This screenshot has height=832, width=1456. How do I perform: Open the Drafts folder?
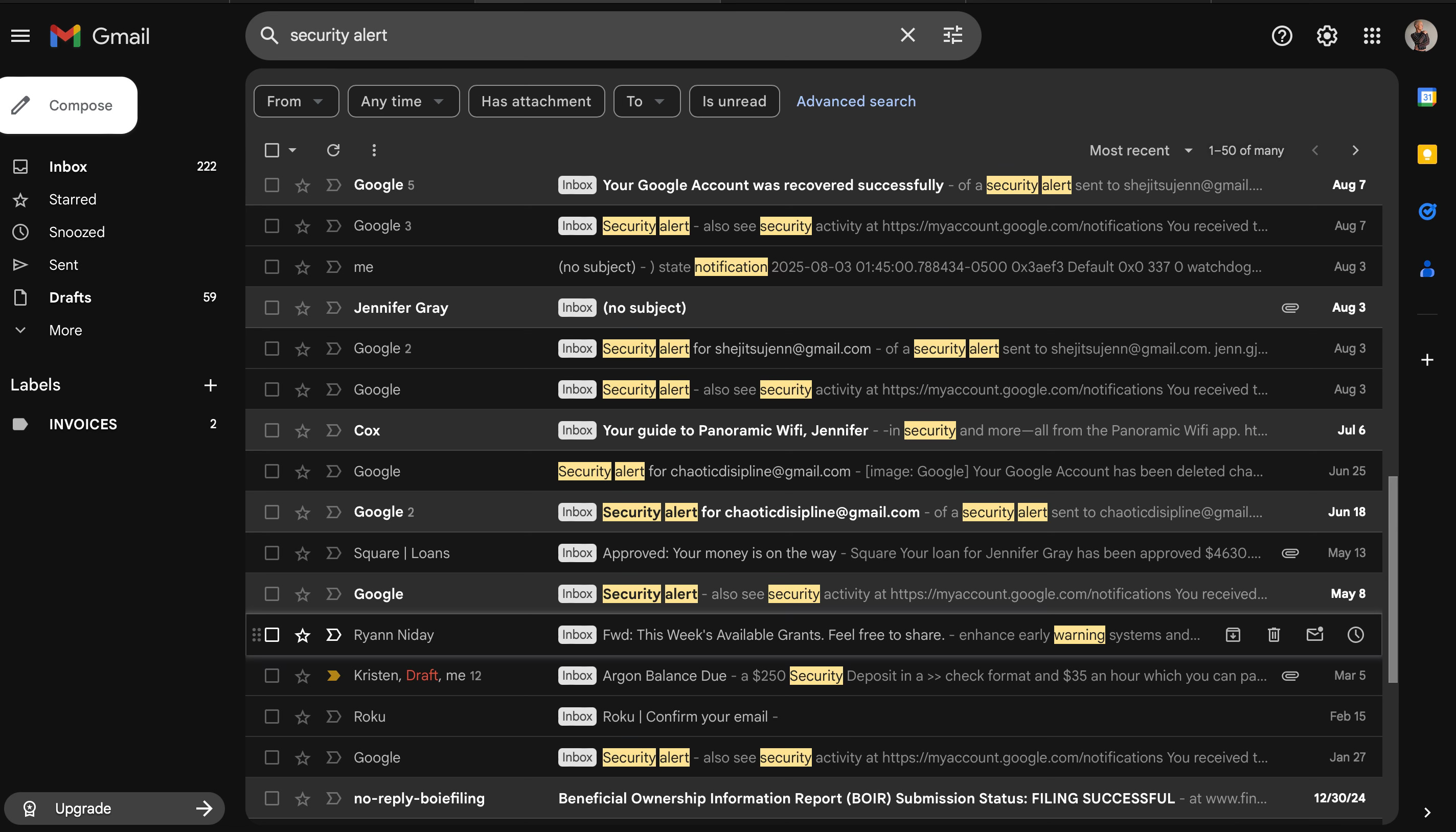tap(71, 297)
